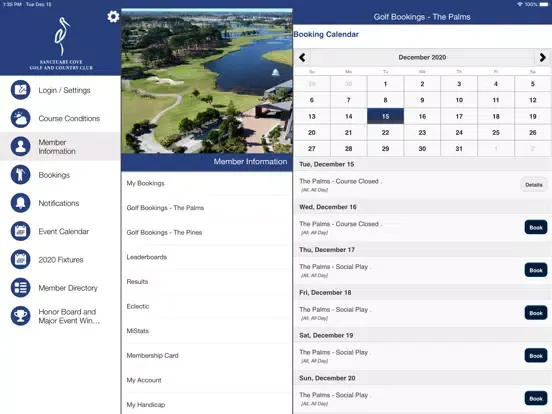Book Sun, December 20 Social Play

click(x=536, y=399)
